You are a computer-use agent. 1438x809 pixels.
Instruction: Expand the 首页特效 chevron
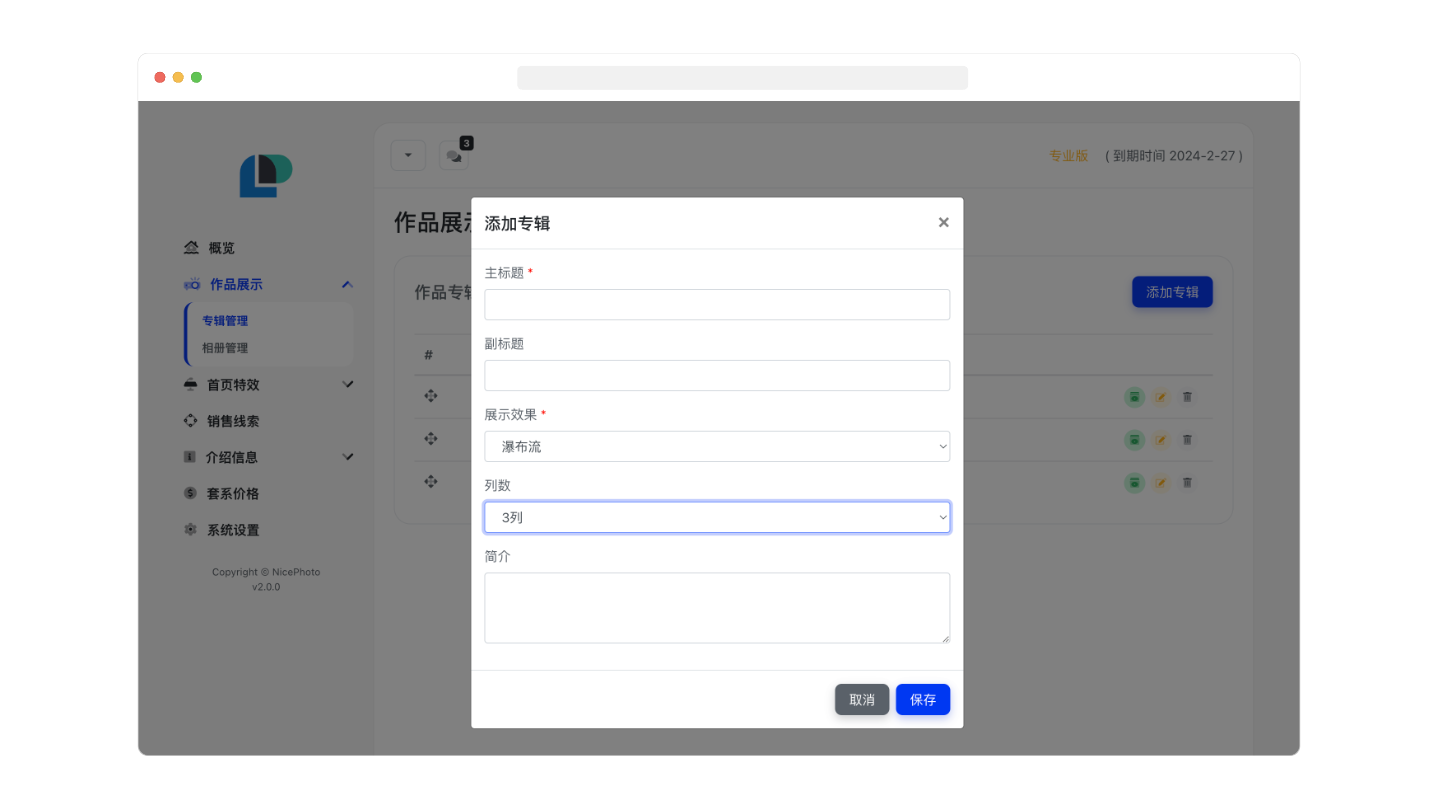[348, 384]
